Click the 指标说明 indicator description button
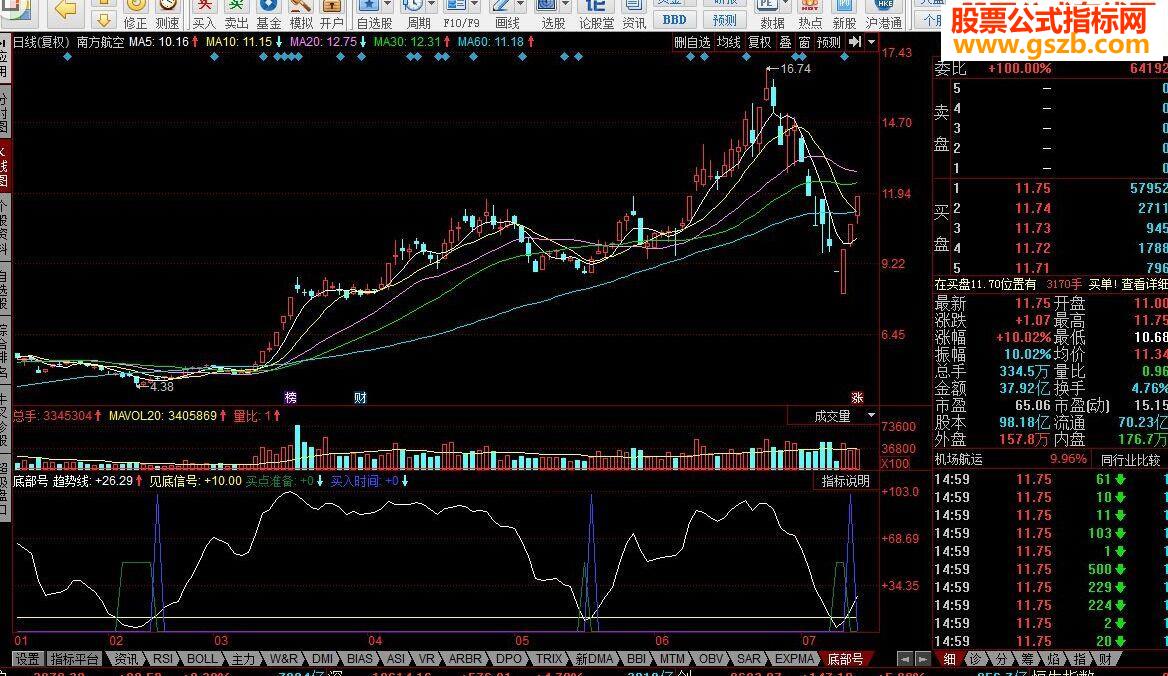 pyautogui.click(x=845, y=482)
